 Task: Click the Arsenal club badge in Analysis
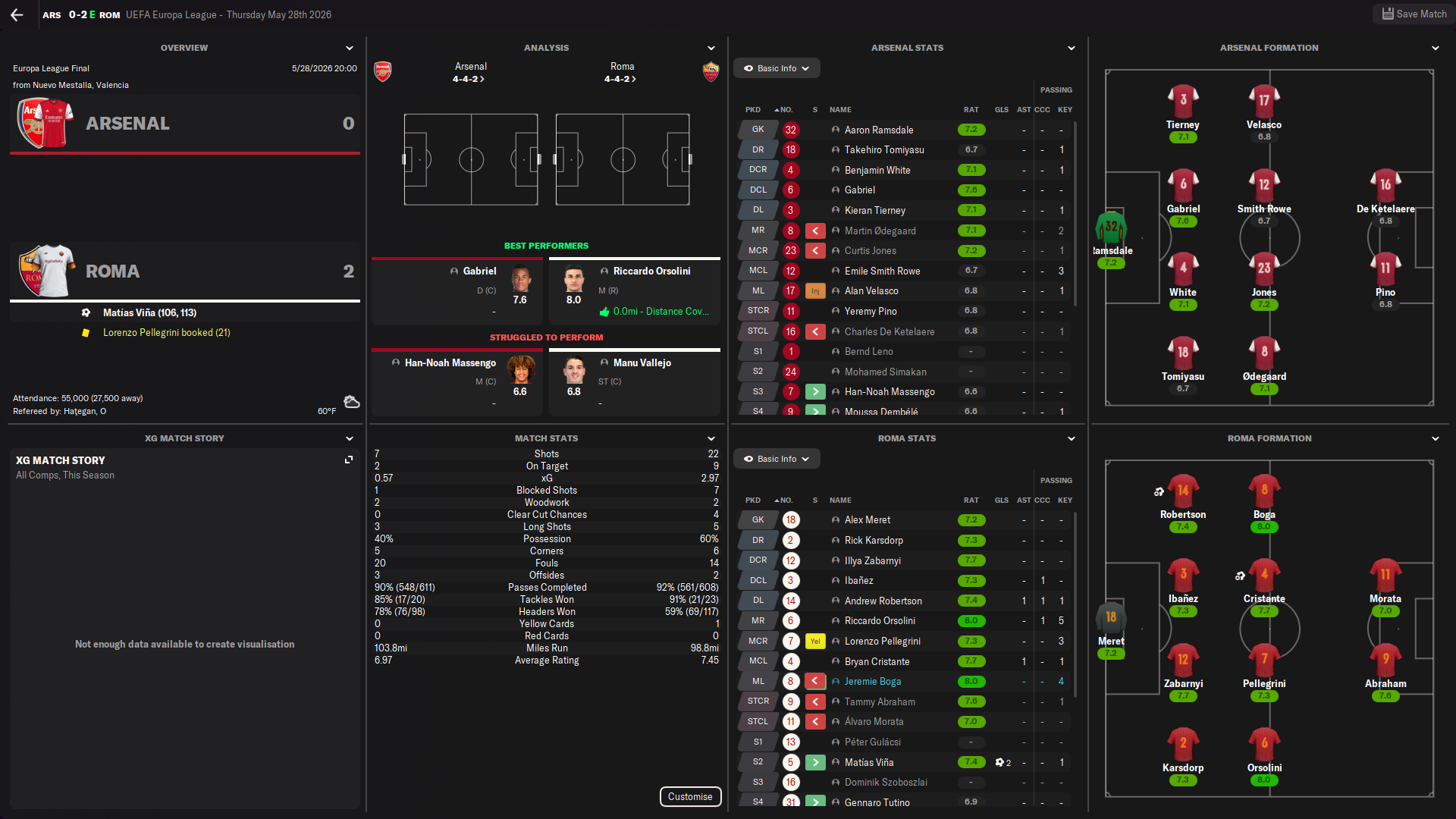tap(383, 72)
